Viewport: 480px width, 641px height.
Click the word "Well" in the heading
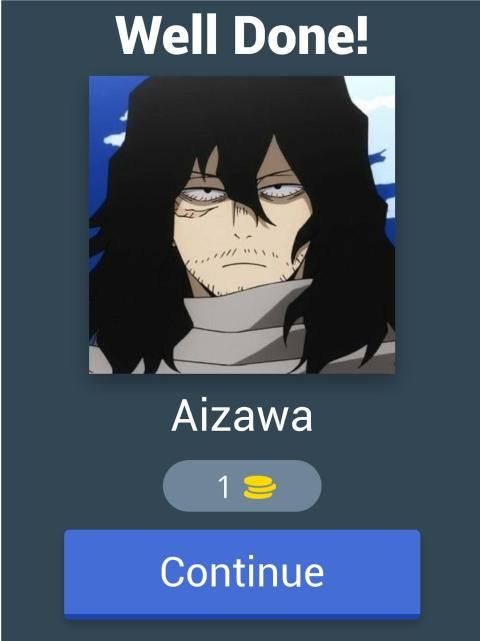(166, 35)
